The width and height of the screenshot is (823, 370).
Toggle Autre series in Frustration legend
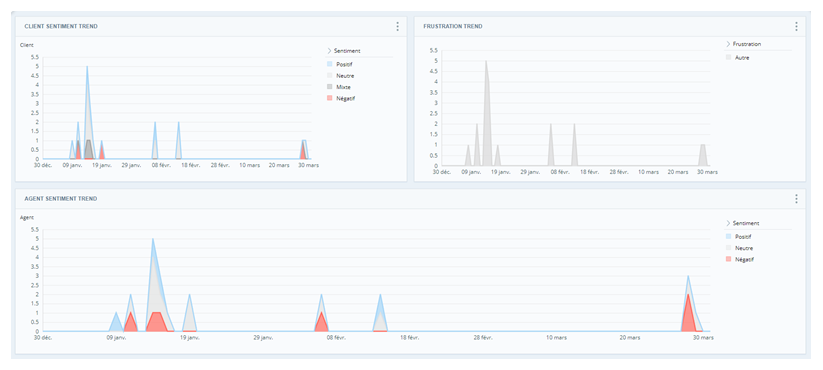737,58
